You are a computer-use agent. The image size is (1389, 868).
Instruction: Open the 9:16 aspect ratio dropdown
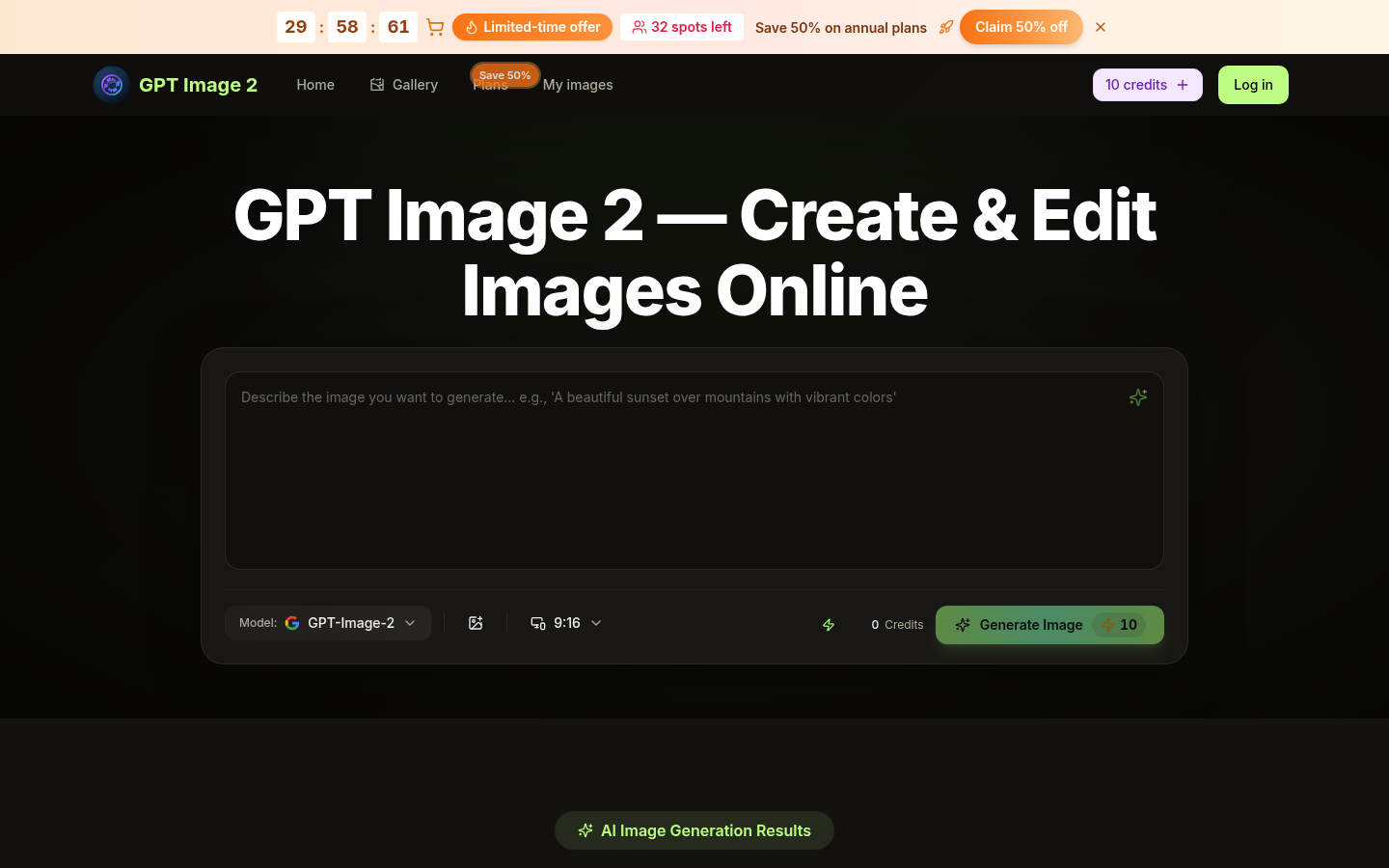click(566, 623)
